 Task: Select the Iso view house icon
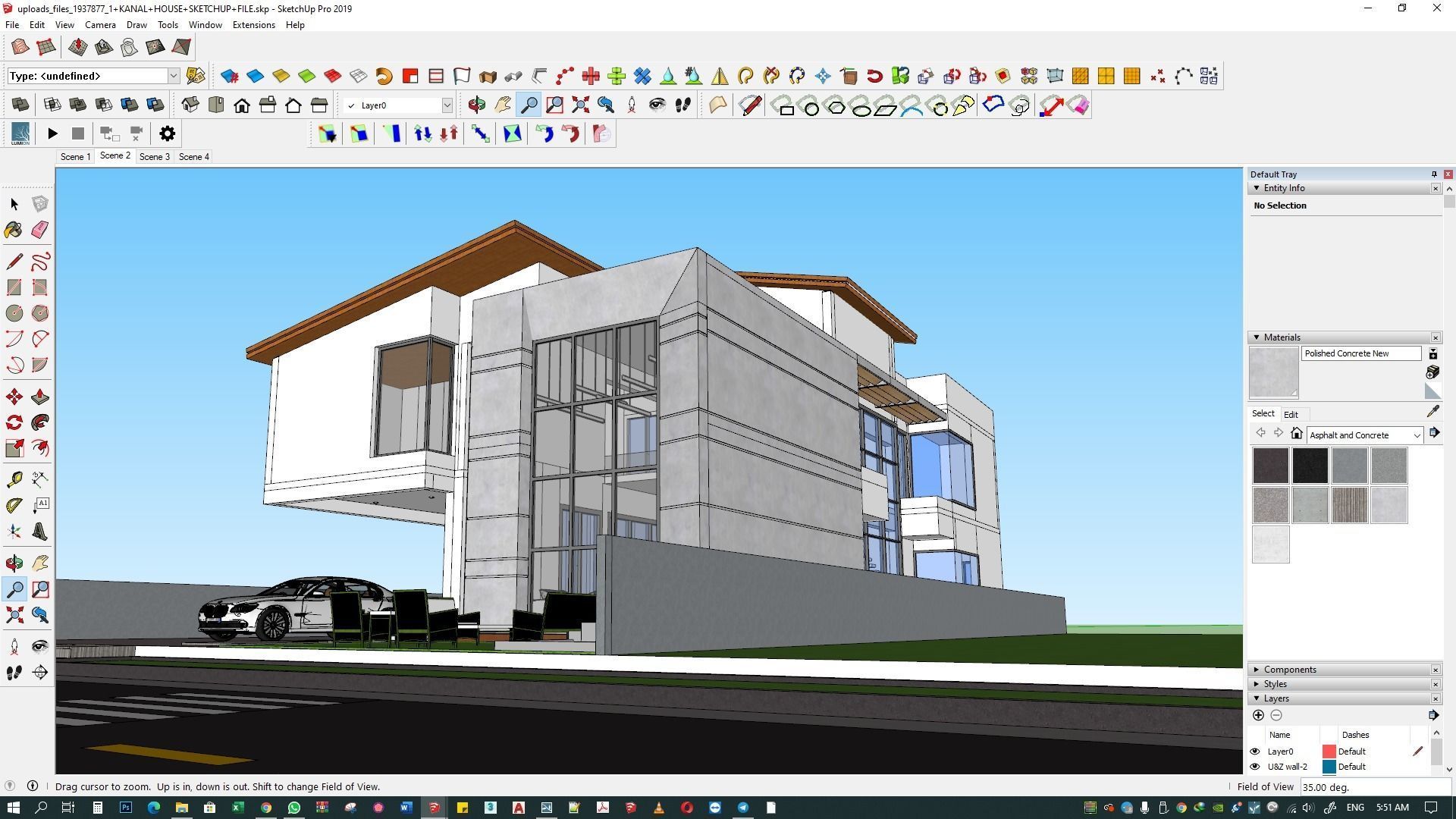pyautogui.click(x=190, y=105)
